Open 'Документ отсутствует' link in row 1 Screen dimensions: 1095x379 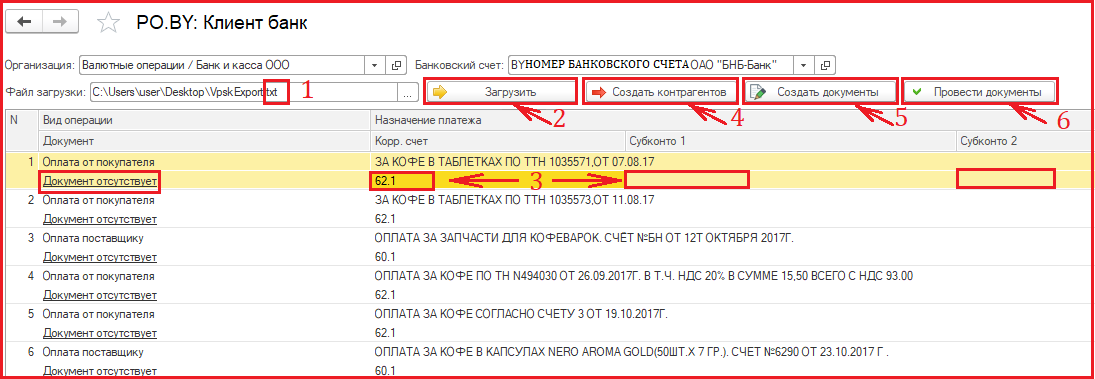click(100, 182)
